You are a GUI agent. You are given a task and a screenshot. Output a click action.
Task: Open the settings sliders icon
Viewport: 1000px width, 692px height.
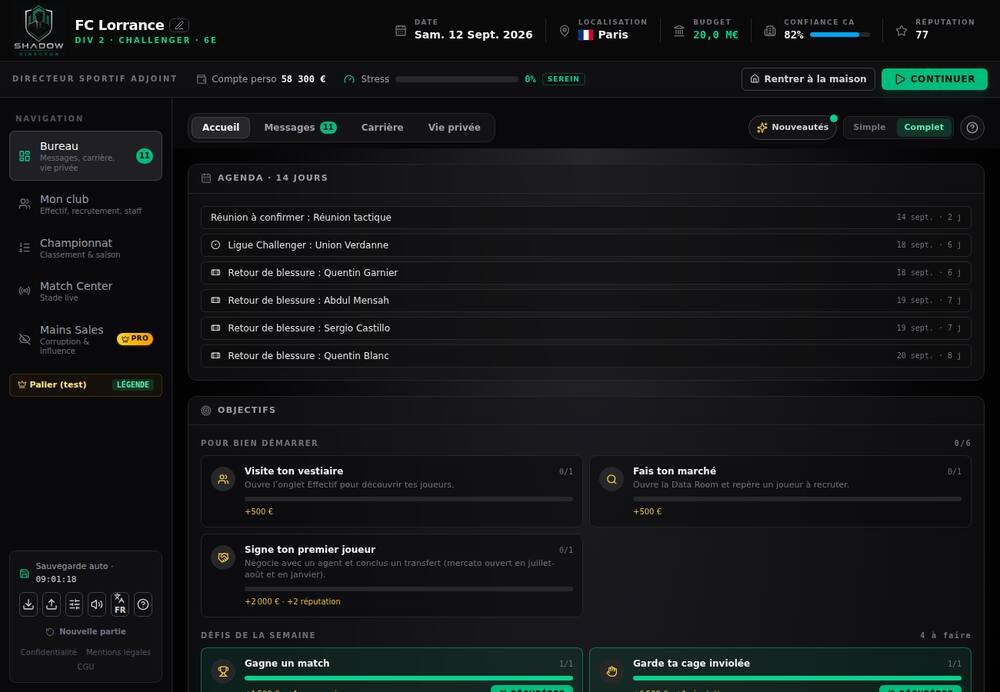pos(75,605)
